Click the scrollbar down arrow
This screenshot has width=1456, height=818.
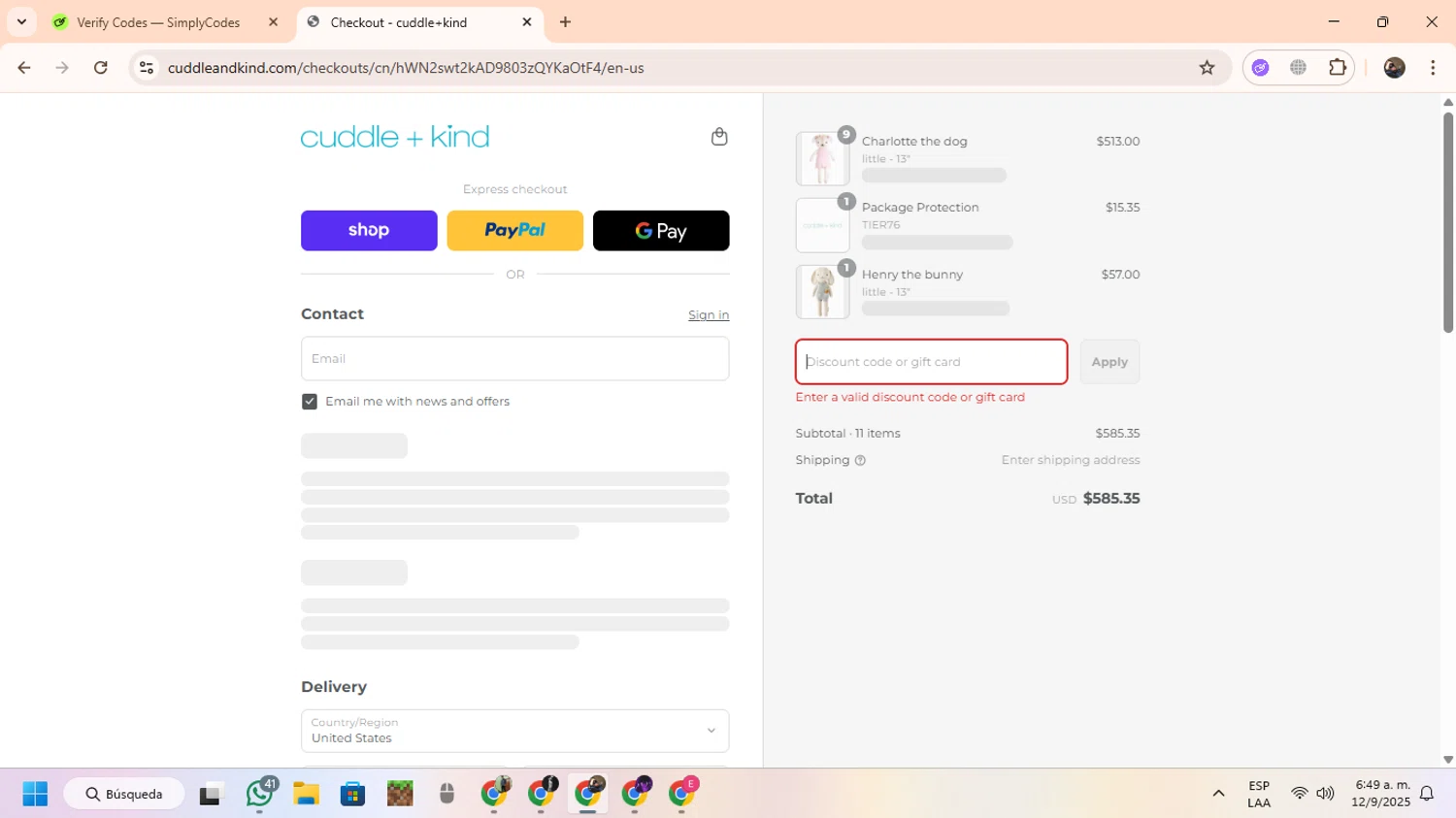click(1448, 760)
